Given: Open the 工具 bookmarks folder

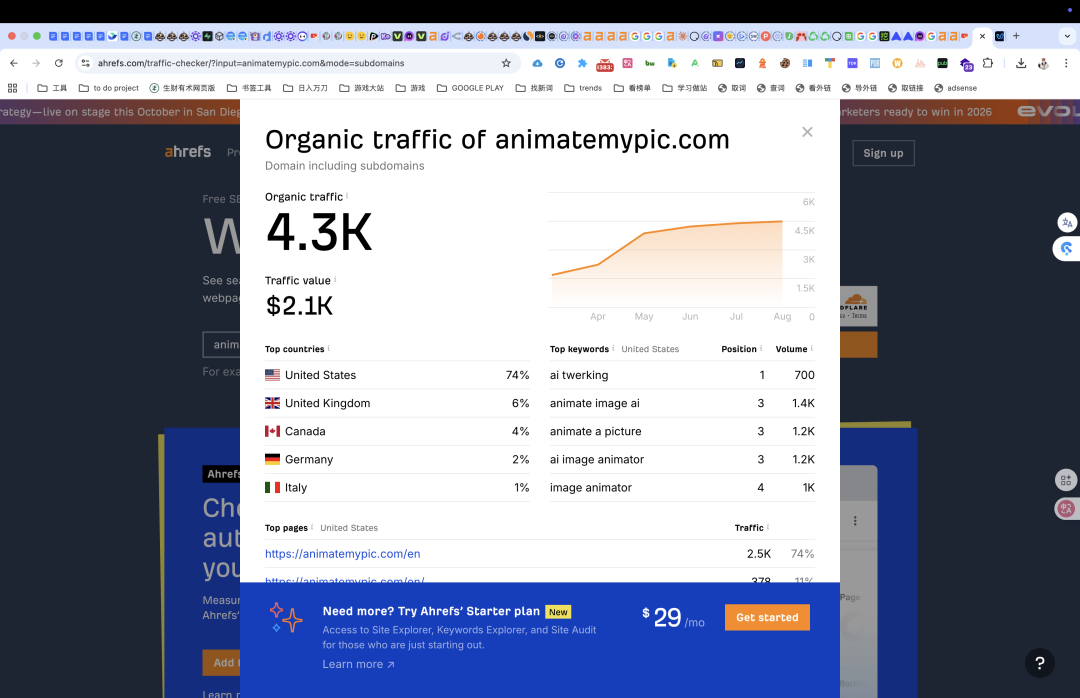Looking at the screenshot, I should pos(52,88).
